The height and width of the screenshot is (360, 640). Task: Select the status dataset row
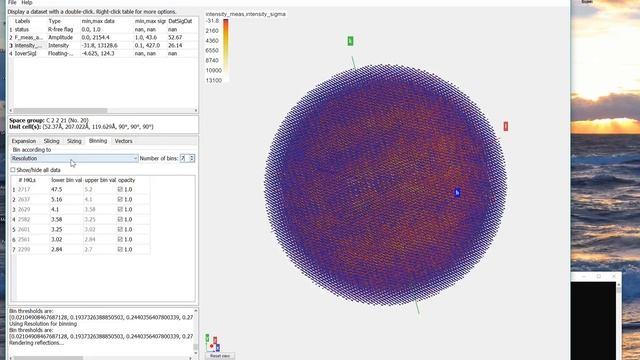103,29
